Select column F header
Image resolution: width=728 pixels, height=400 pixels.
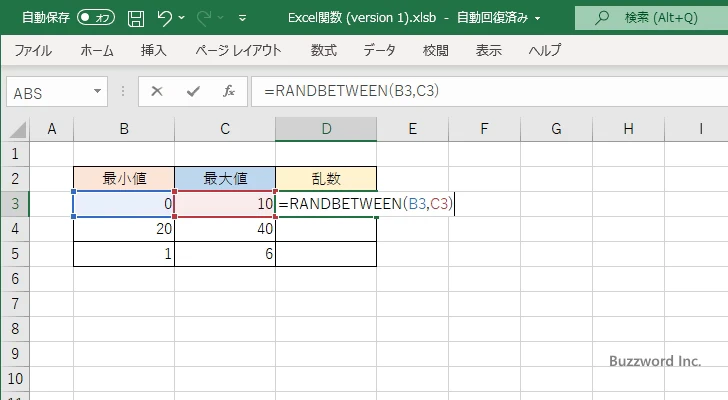[484, 129]
